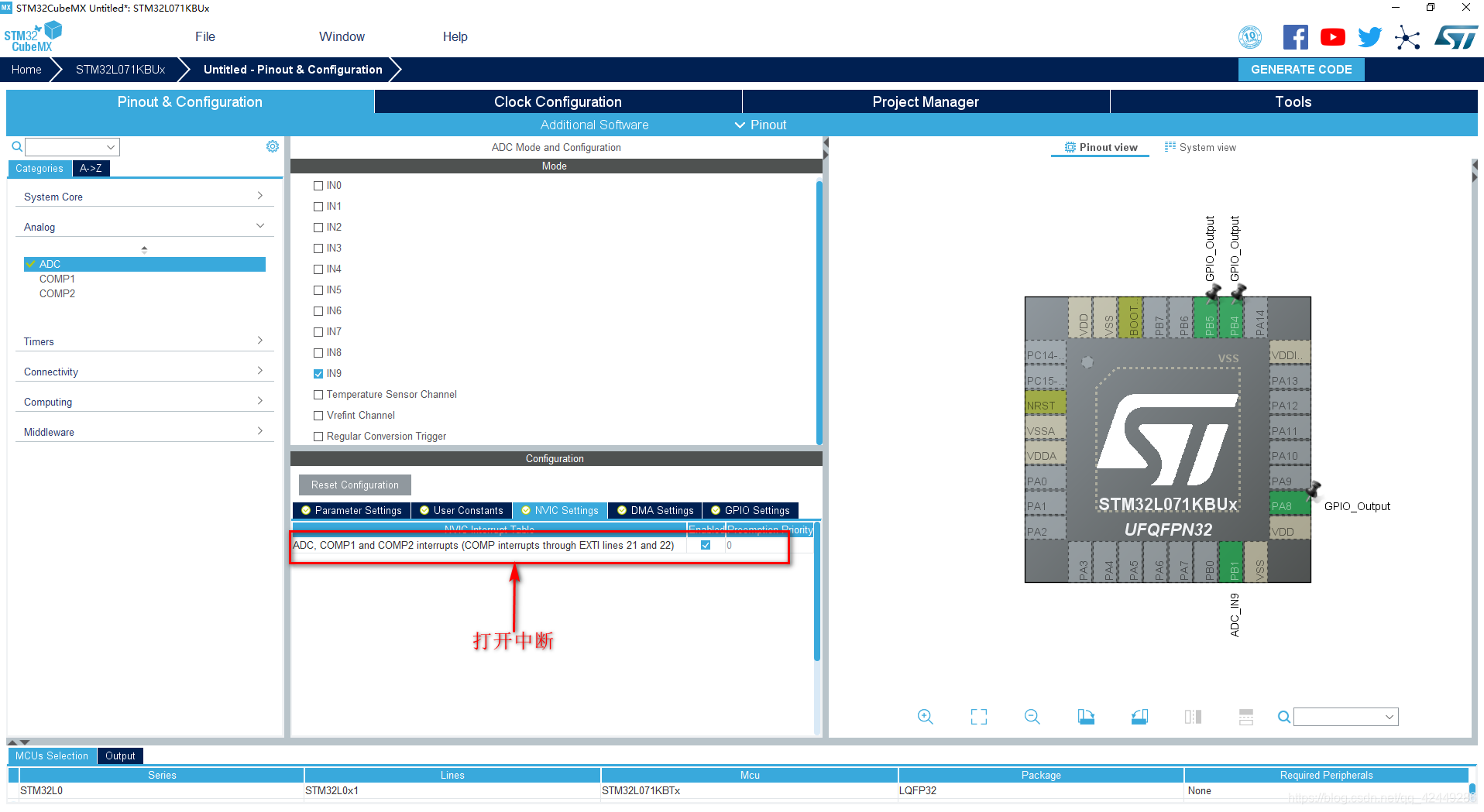Screen dimensions: 1484x812
Task: Uncheck the IN9 channel checkbox
Action: coord(318,374)
